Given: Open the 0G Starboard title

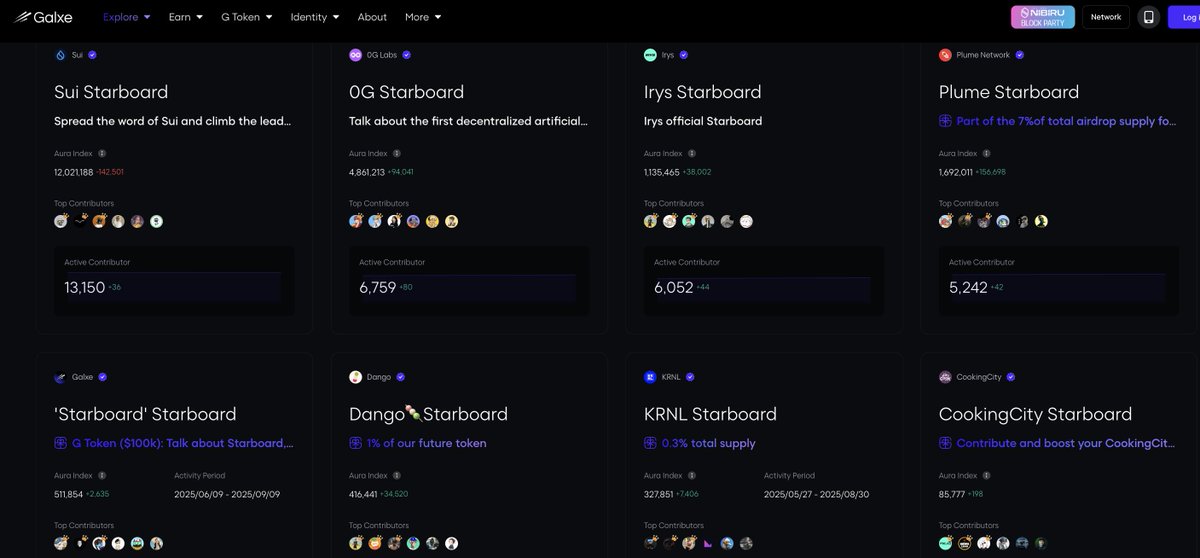Looking at the screenshot, I should point(406,92).
